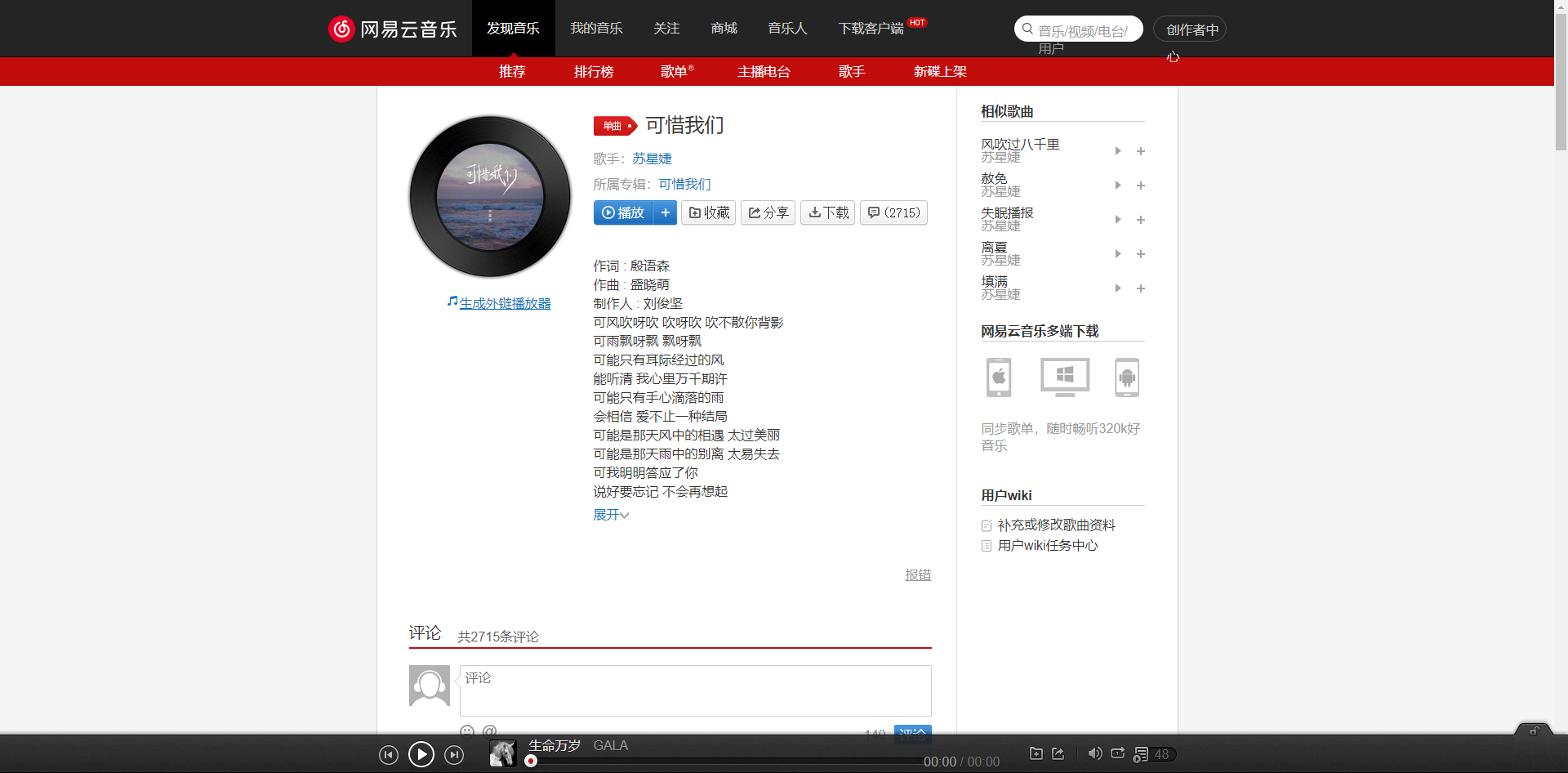
Task: Click the share icon in the player bar
Action: 1058,753
